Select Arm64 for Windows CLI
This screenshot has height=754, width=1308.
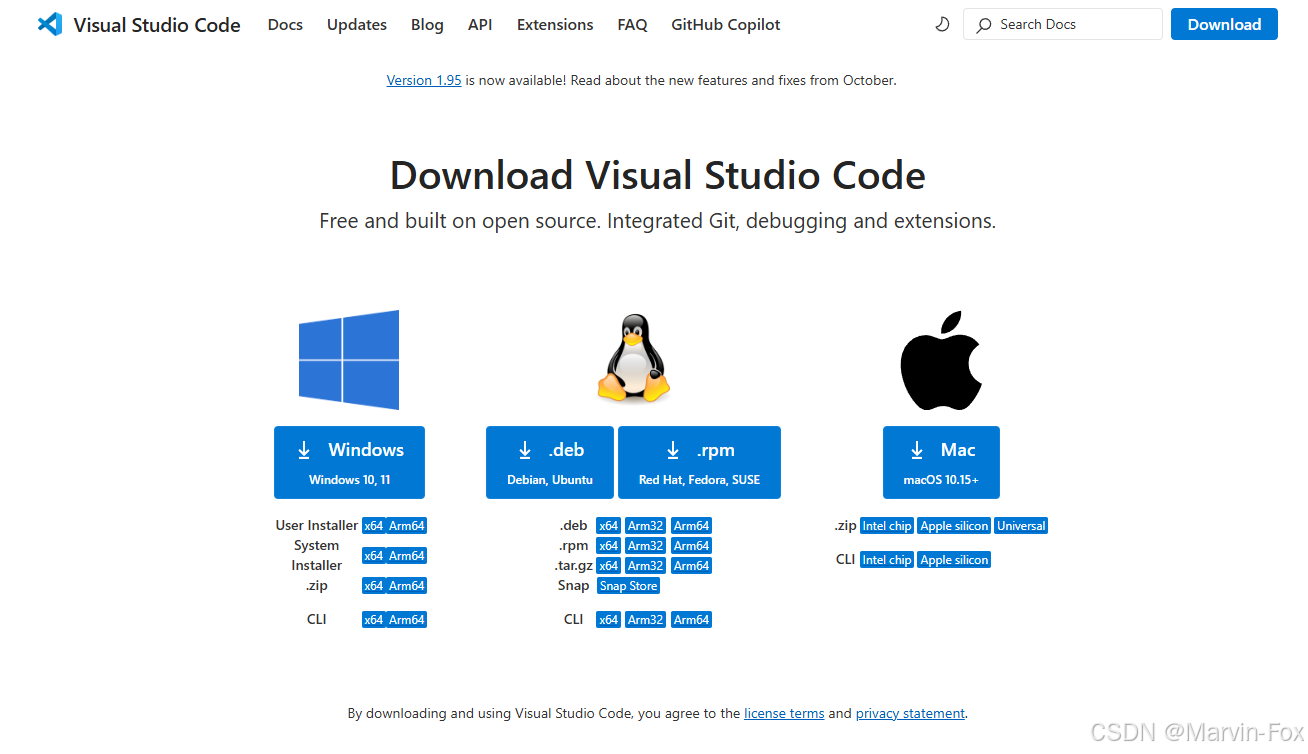click(x=407, y=620)
